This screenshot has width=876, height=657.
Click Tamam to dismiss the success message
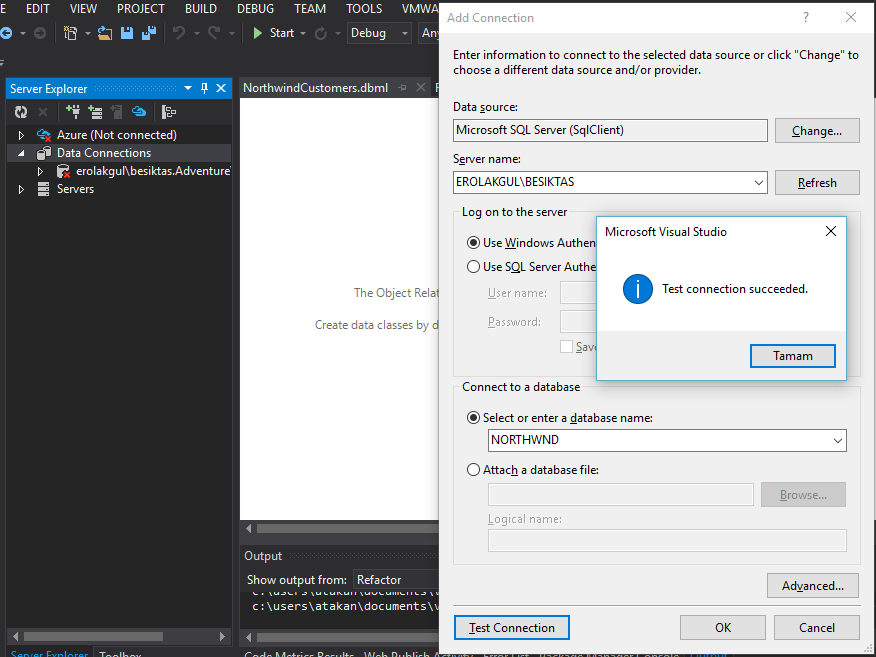tap(792, 356)
